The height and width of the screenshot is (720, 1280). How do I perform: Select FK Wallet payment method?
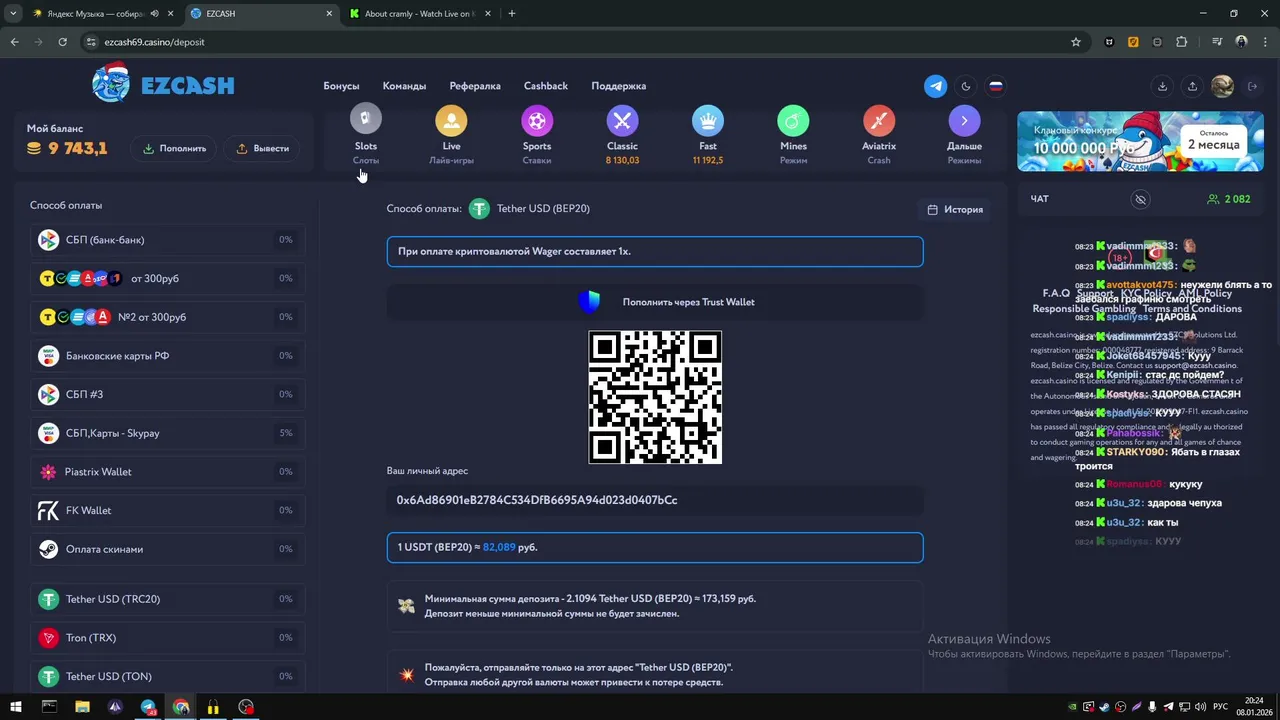click(168, 510)
